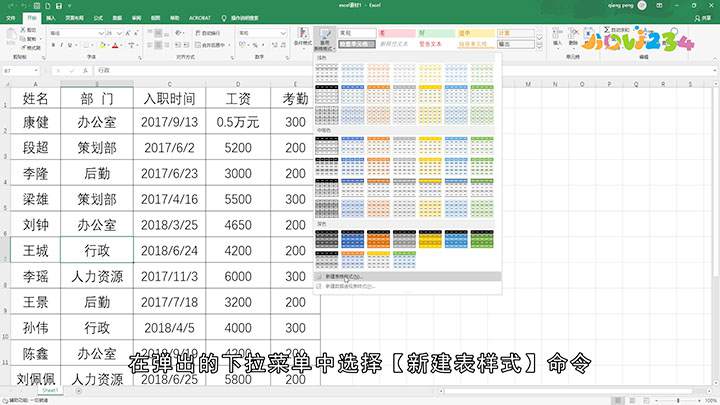The height and width of the screenshot is (405, 720).
Task: Toggle Italic formatting button
Action: point(62,45)
